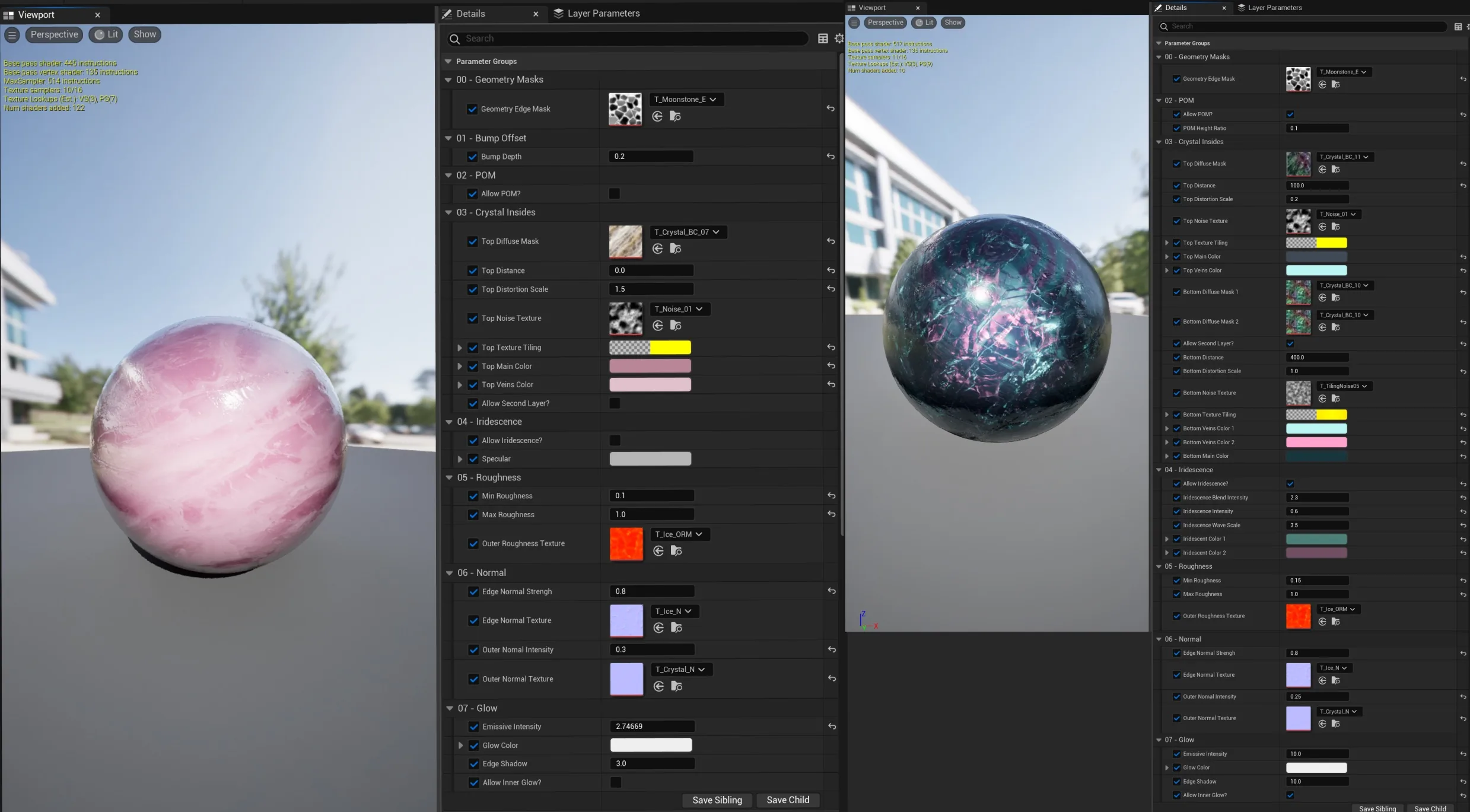
Task: Reset Emissive Intensity 2.74669 to default
Action: coord(832,727)
